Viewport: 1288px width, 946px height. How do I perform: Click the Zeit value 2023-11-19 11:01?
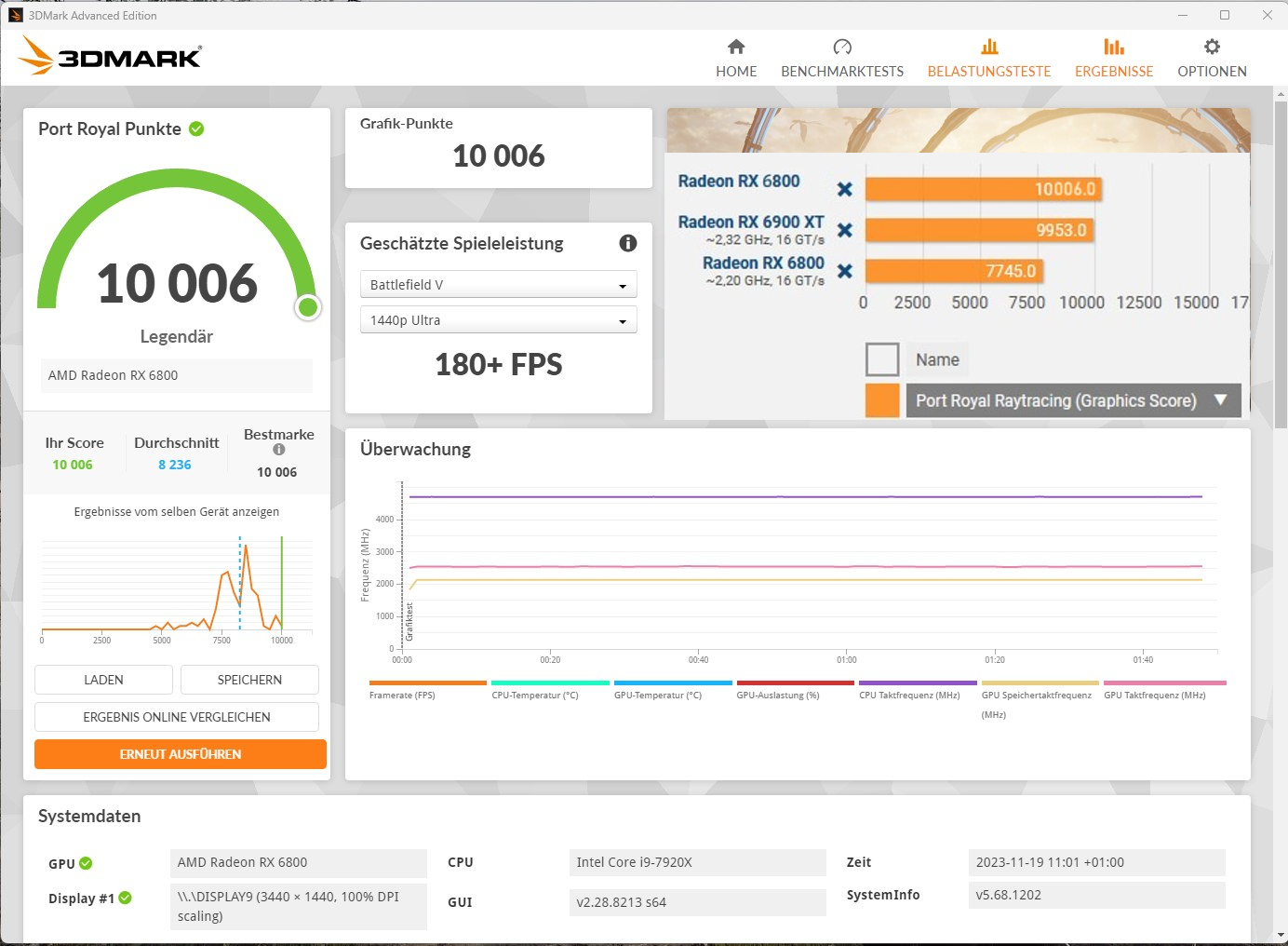tap(1096, 862)
